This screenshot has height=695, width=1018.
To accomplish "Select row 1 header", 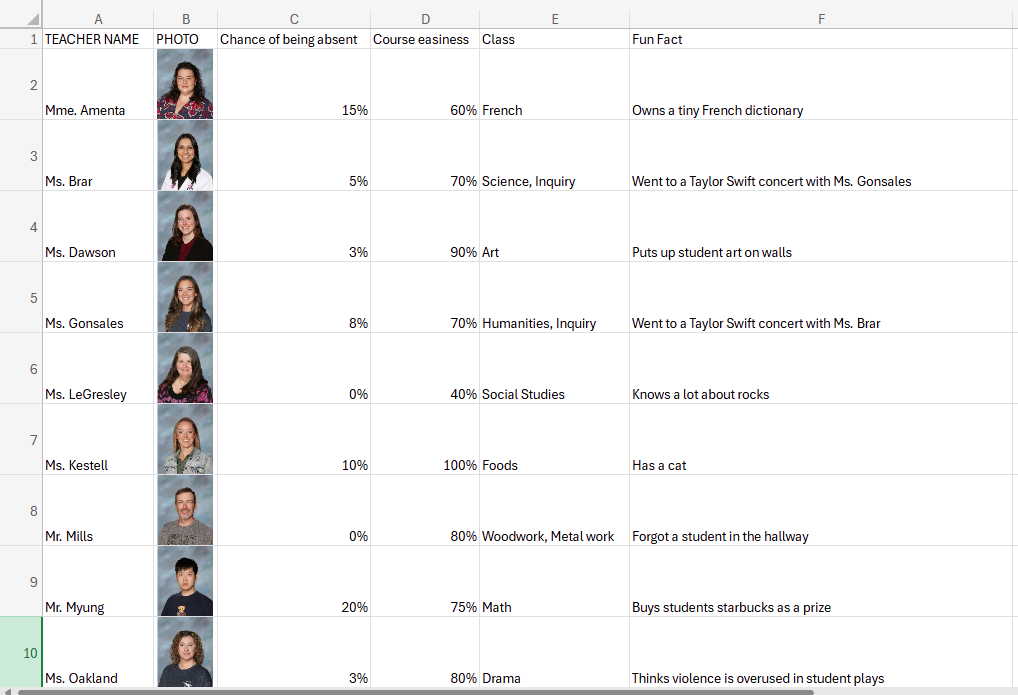I will point(21,39).
